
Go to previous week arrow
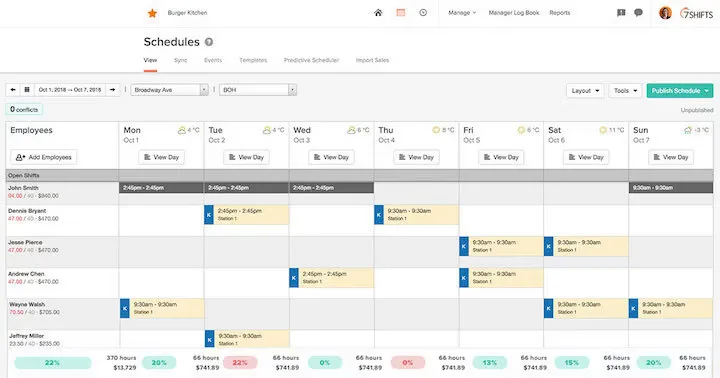(x=13, y=90)
